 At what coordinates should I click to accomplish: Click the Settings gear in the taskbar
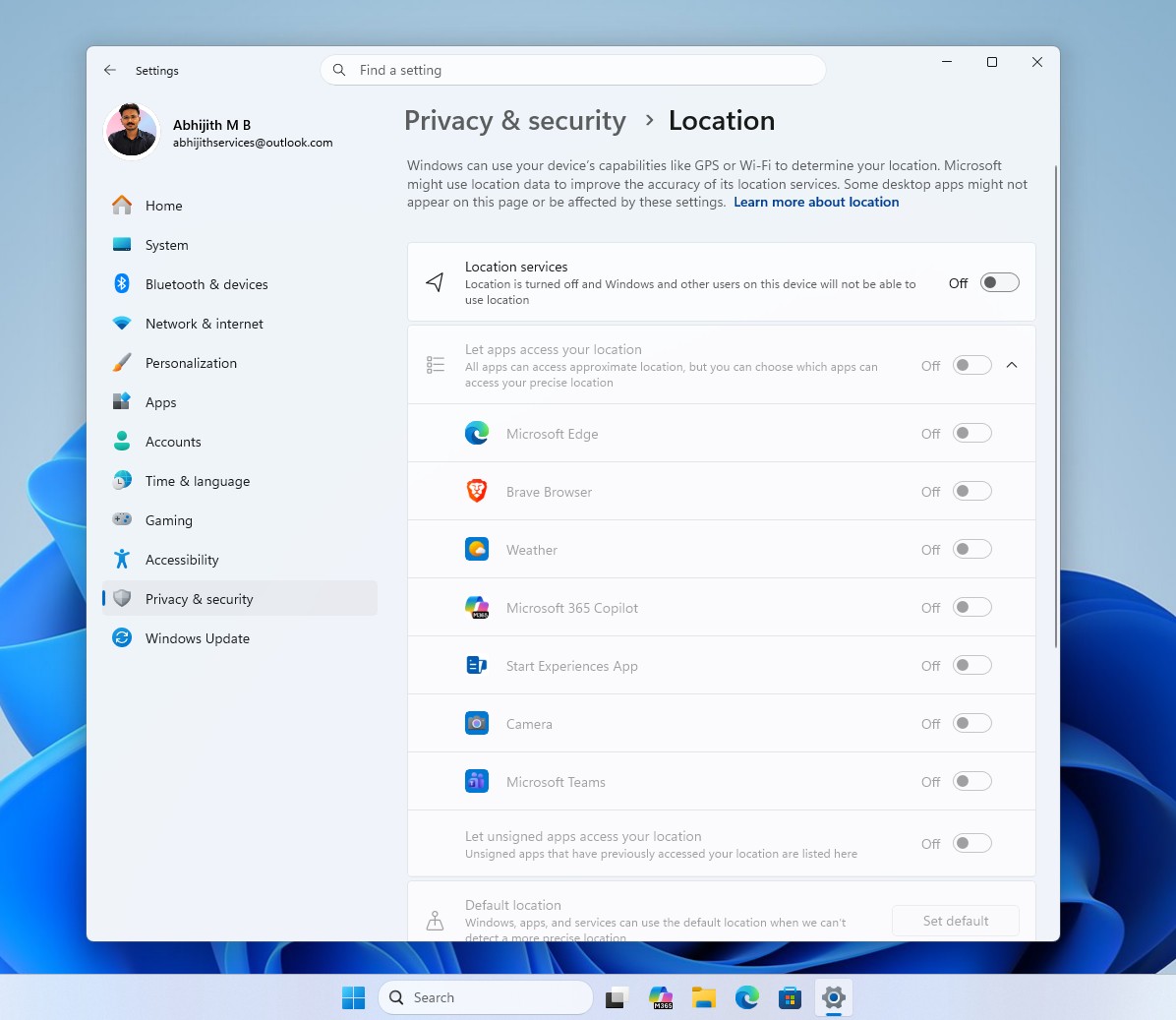coord(833,998)
